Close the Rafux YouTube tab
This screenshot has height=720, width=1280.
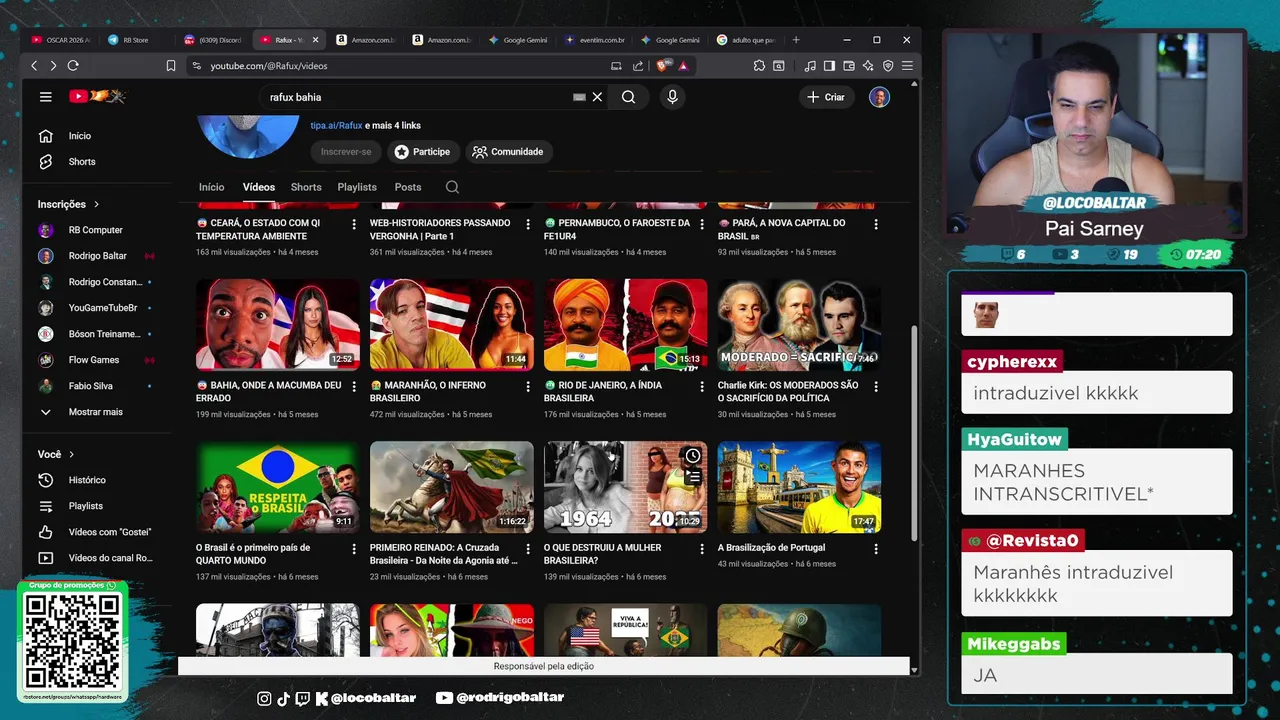click(316, 40)
